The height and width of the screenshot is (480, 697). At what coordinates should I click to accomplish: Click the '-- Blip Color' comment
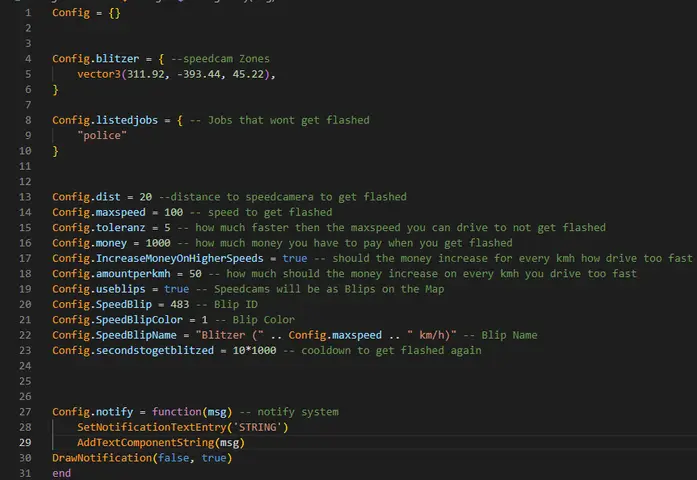point(255,320)
